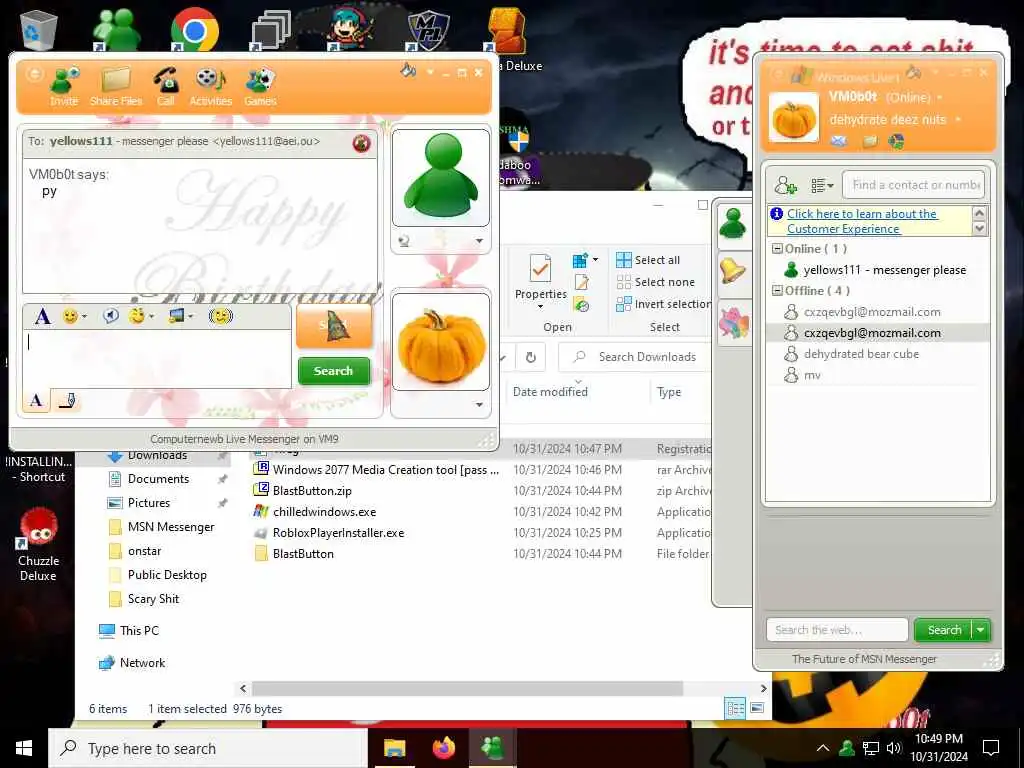
Task: Start a Call from the chat toolbar
Action: (166, 86)
